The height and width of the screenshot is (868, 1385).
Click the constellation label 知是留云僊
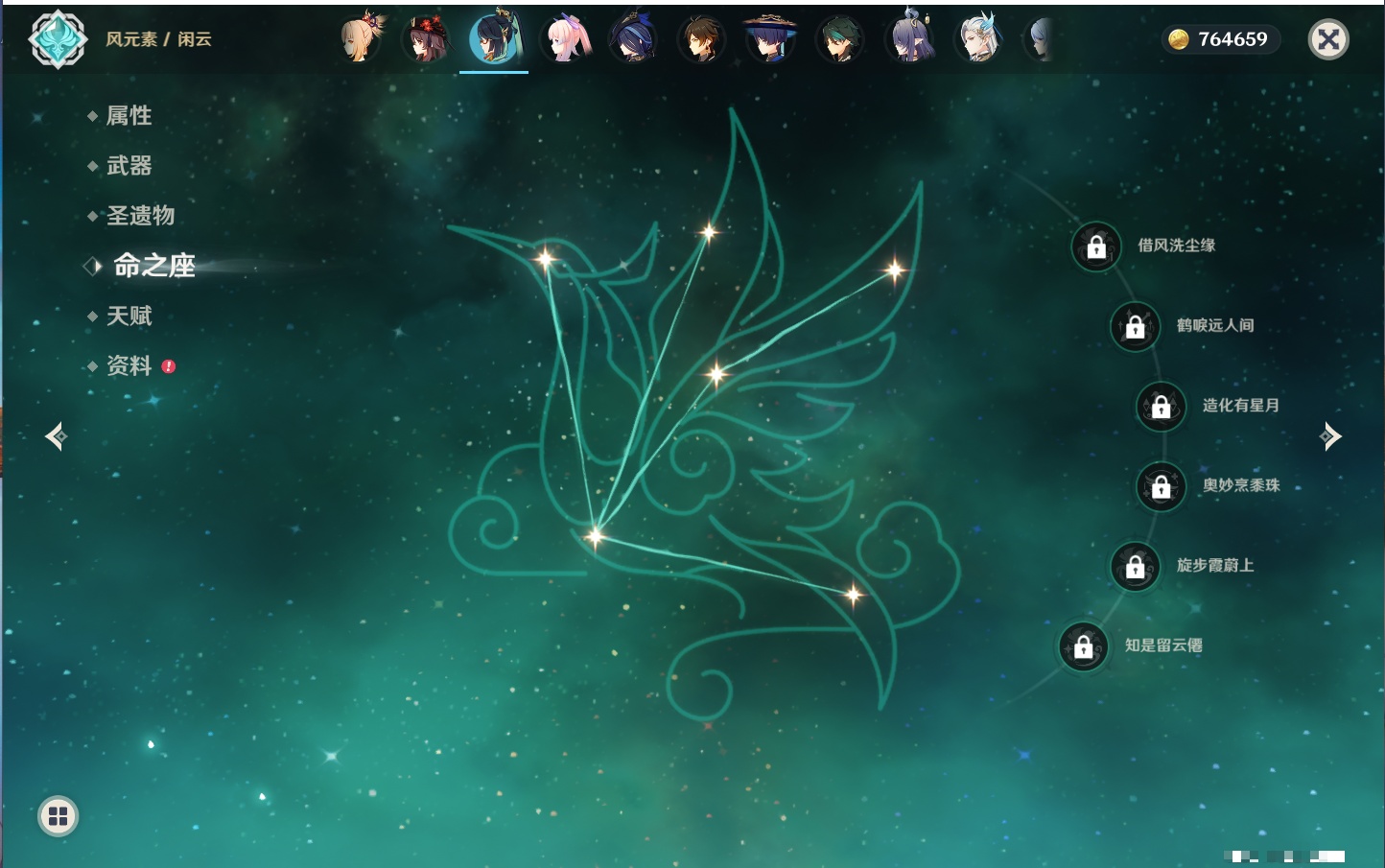click(x=1163, y=645)
